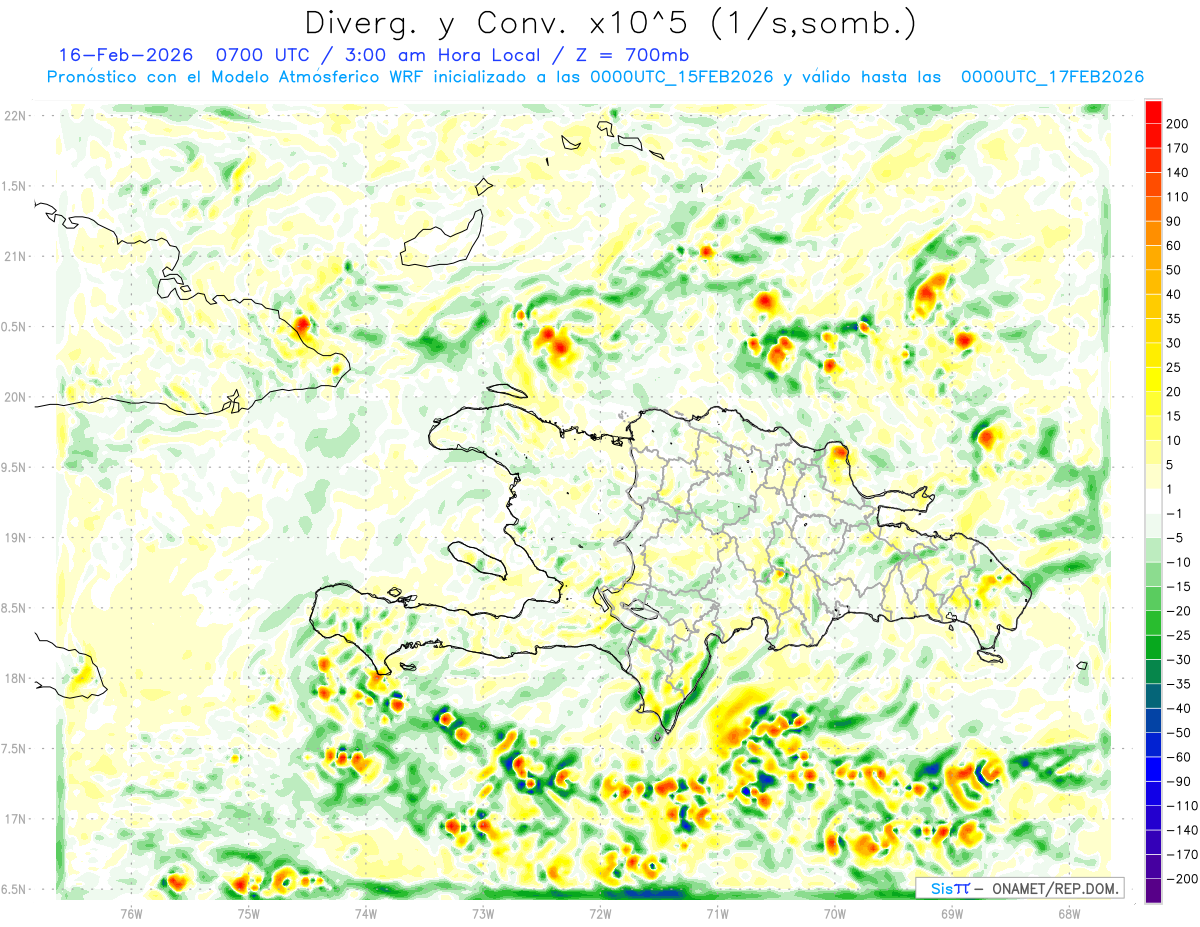The height and width of the screenshot is (927, 1200).
Task: Click the 68W longitude axis label
Action: click(x=1069, y=912)
